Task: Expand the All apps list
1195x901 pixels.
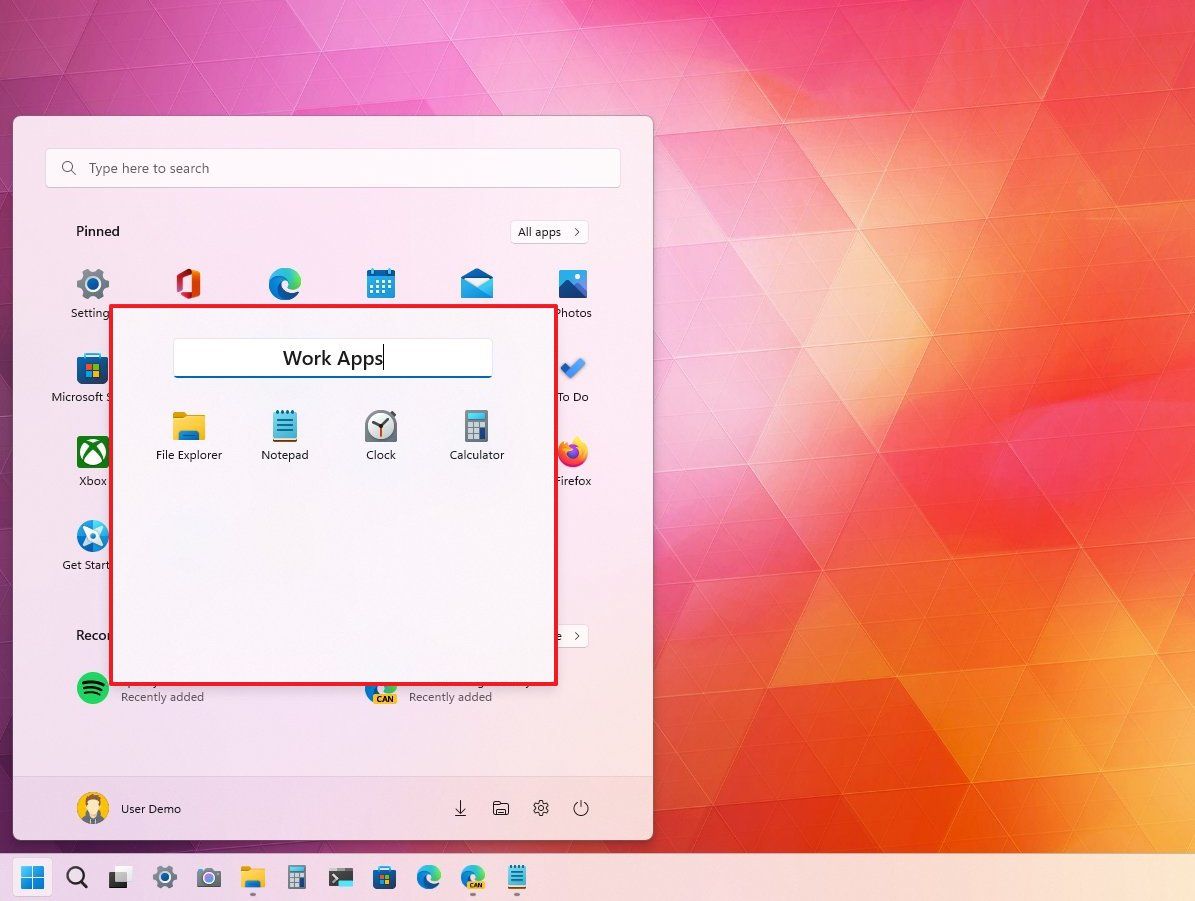Action: coord(548,232)
